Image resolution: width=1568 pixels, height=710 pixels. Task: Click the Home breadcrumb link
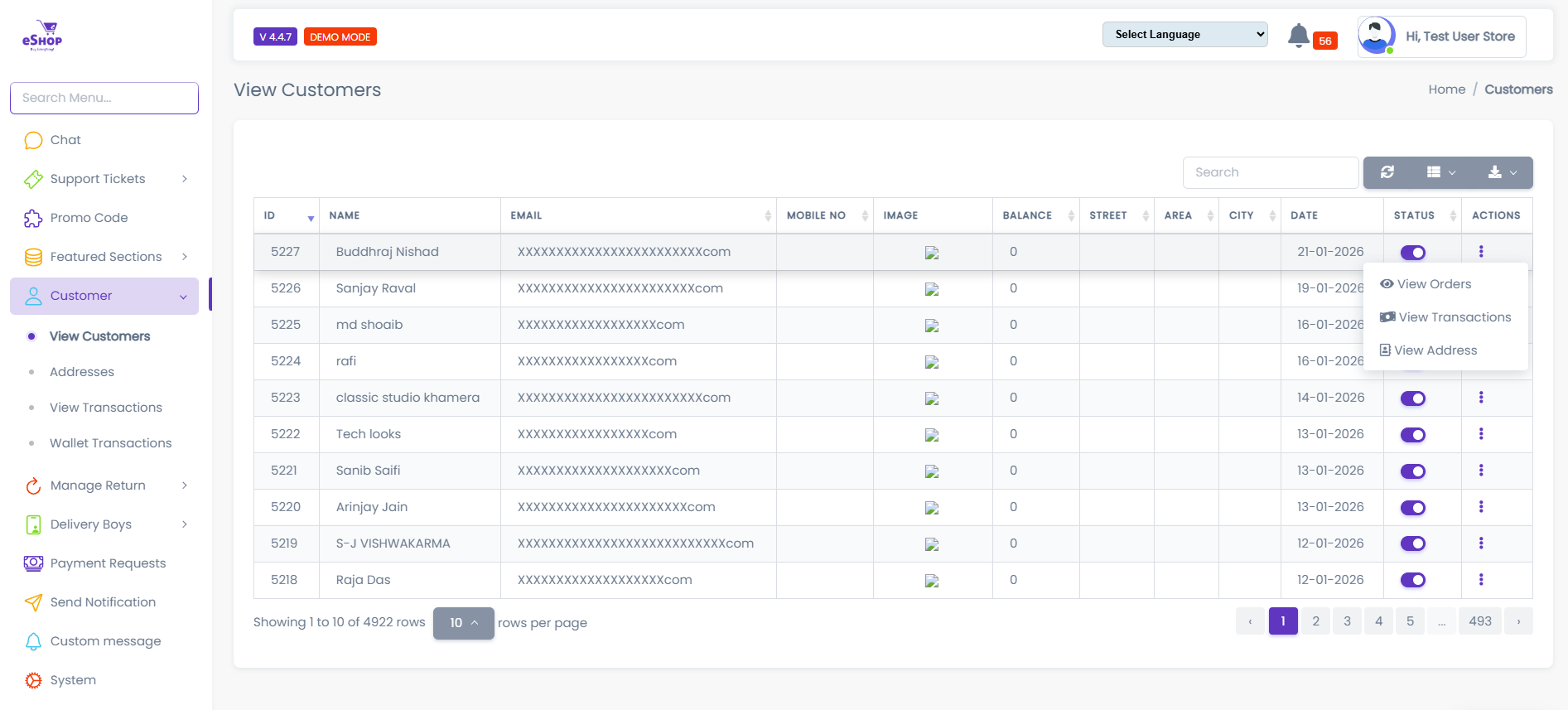(1446, 89)
